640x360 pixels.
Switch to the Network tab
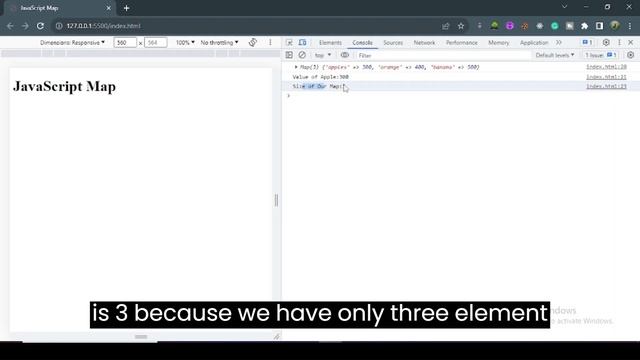(x=424, y=42)
